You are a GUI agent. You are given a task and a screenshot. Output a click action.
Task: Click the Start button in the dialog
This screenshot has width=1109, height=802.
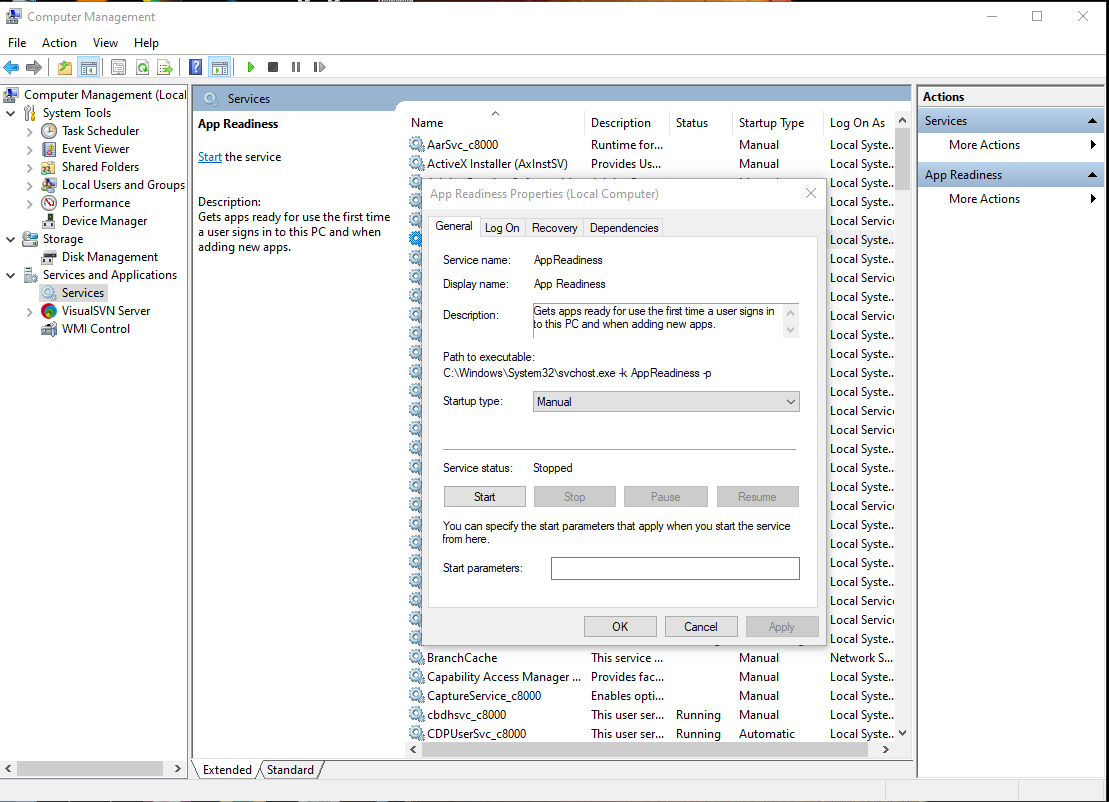(484, 496)
